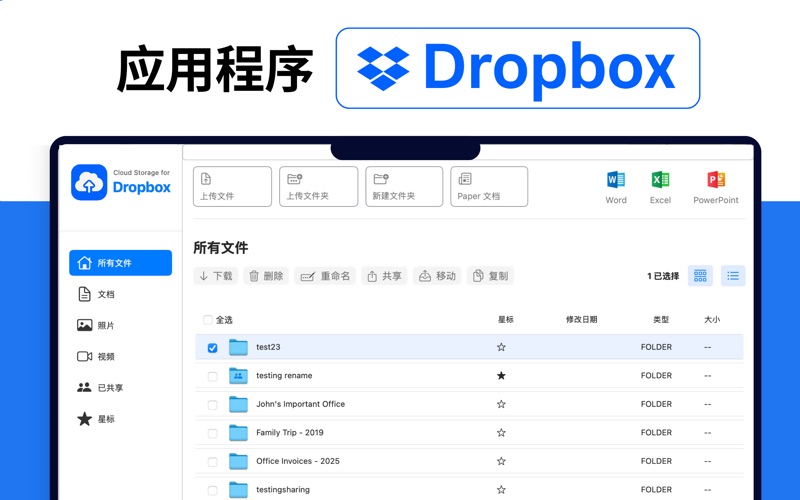Open 已共享 shared in the sidebar

coord(101,387)
